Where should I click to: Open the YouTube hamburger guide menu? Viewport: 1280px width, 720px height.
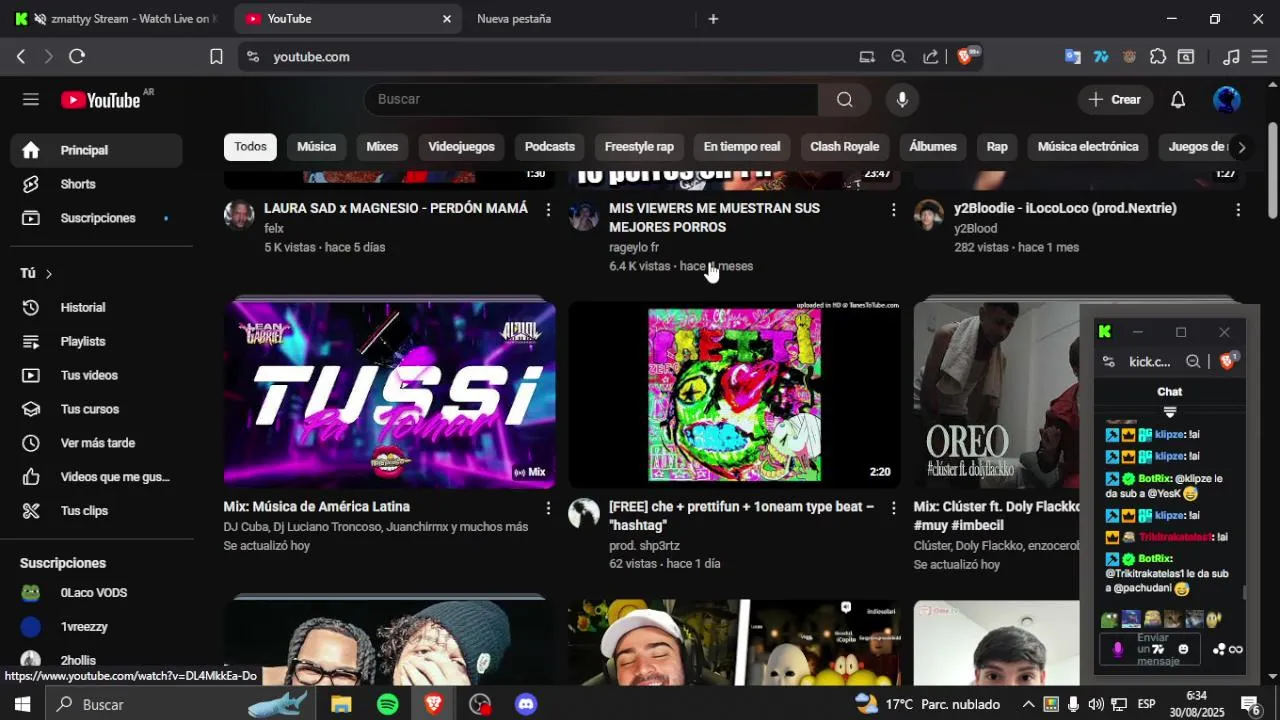click(31, 99)
